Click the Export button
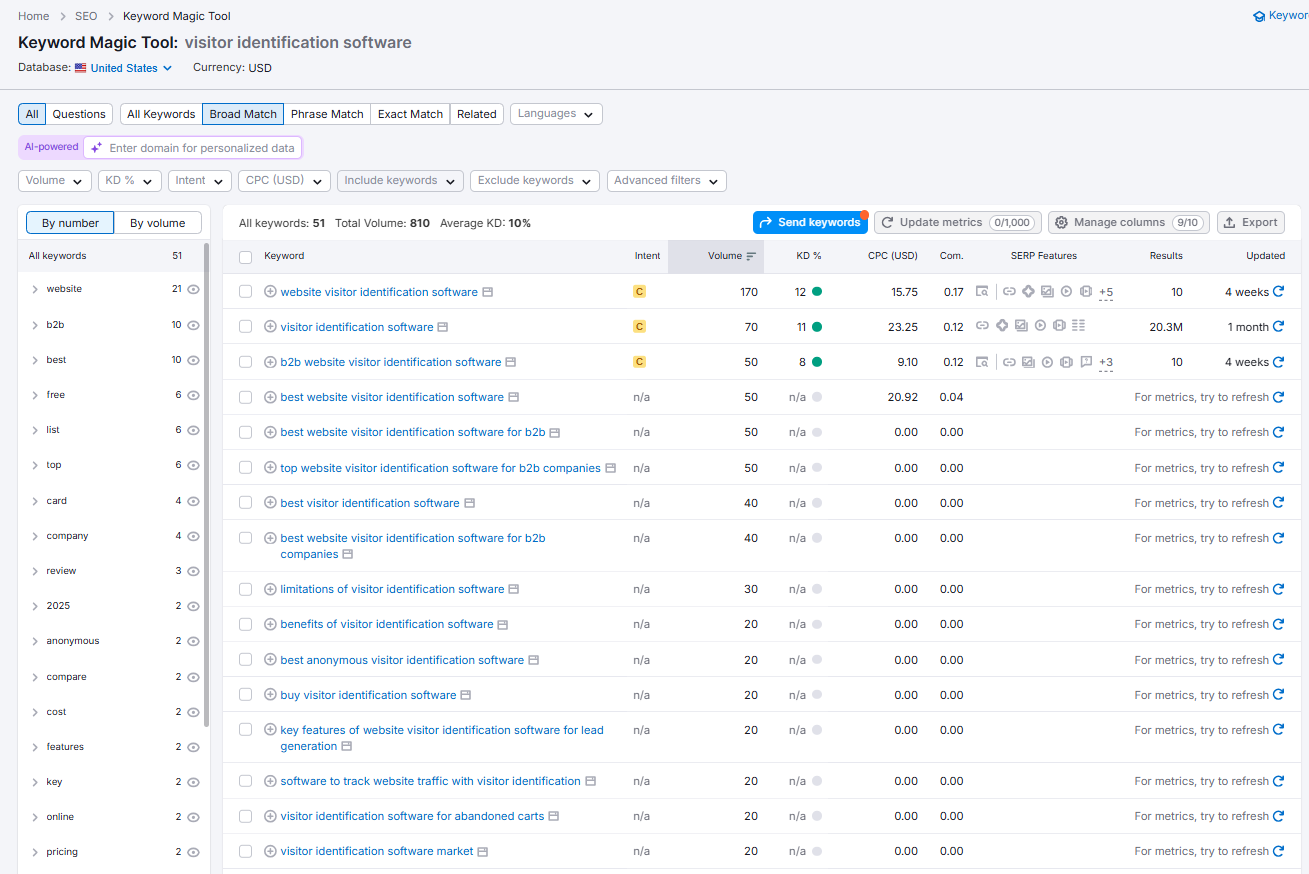This screenshot has height=874, width=1309. pos(1251,222)
